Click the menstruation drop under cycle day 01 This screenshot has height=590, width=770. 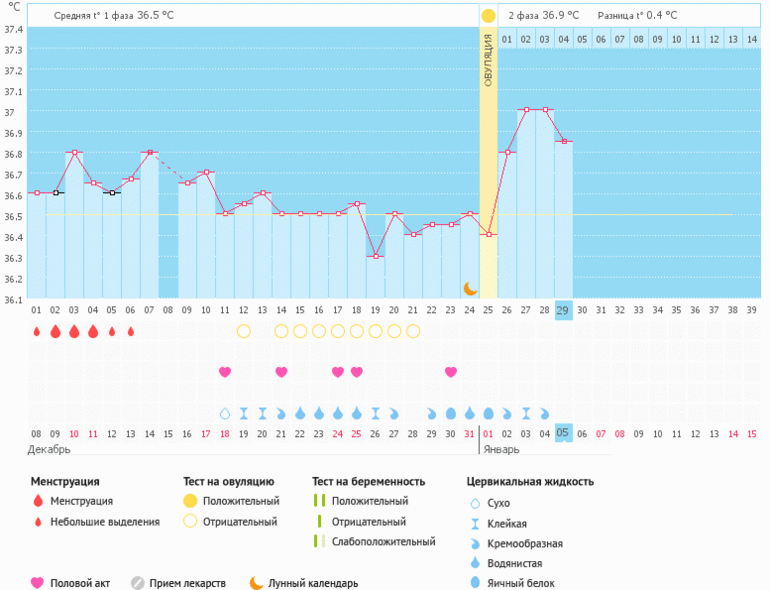pos(37,331)
